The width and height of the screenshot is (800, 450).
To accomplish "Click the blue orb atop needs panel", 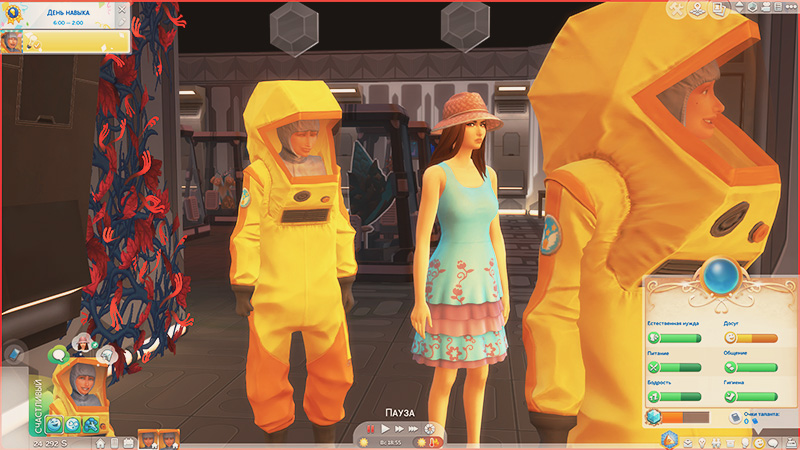I will 720,277.
